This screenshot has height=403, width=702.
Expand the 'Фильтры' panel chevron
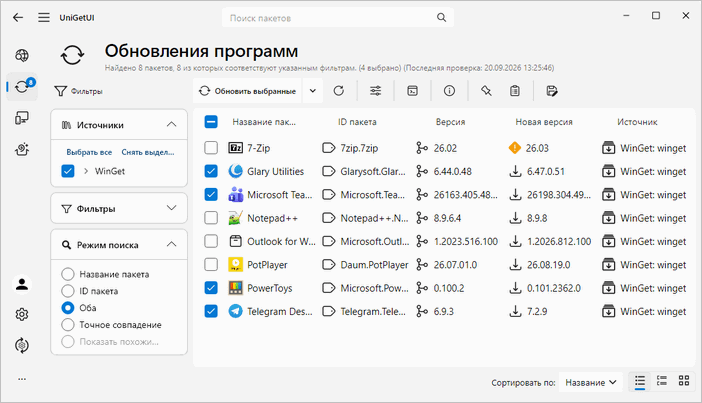171,208
